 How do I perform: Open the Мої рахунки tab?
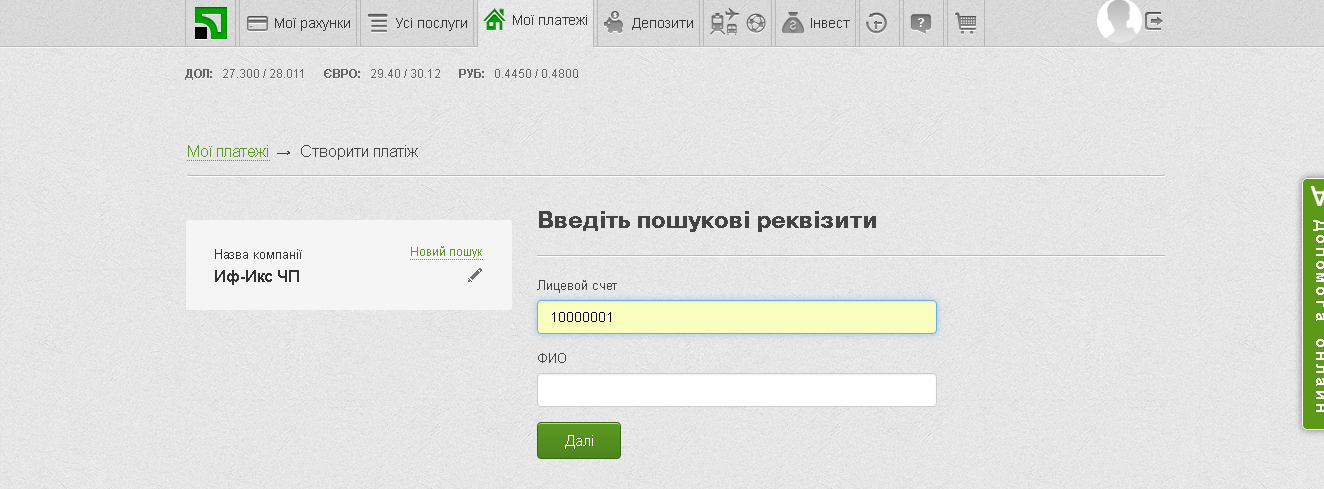tap(299, 23)
